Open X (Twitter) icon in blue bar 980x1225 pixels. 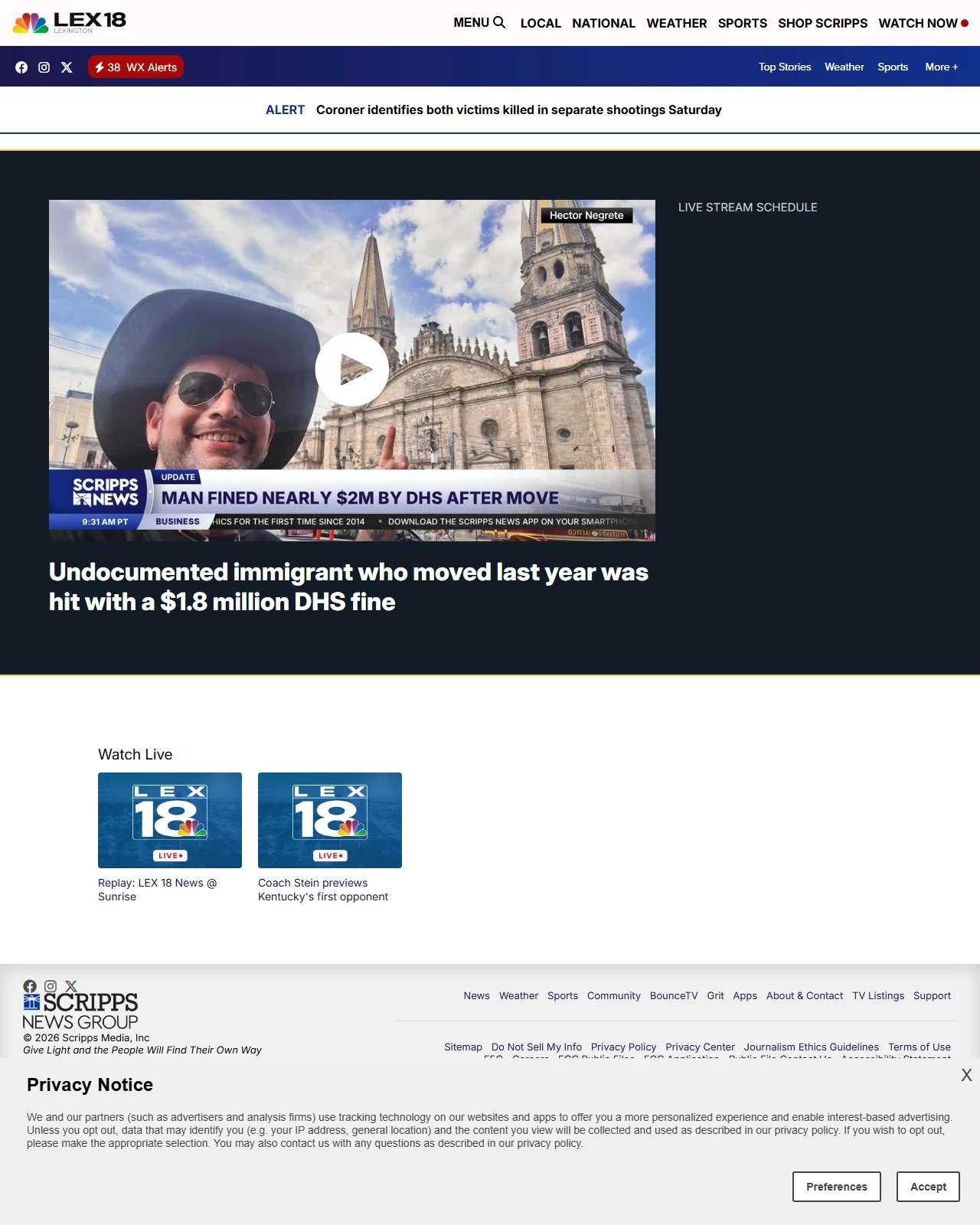pos(67,67)
